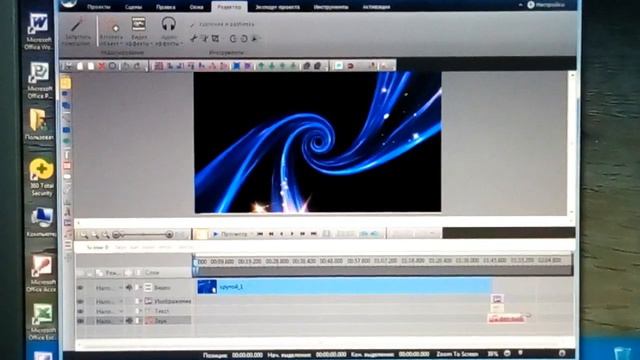The image size is (640, 360).
Task: Hide the Звук layer with eye icon
Action: click(x=80, y=321)
